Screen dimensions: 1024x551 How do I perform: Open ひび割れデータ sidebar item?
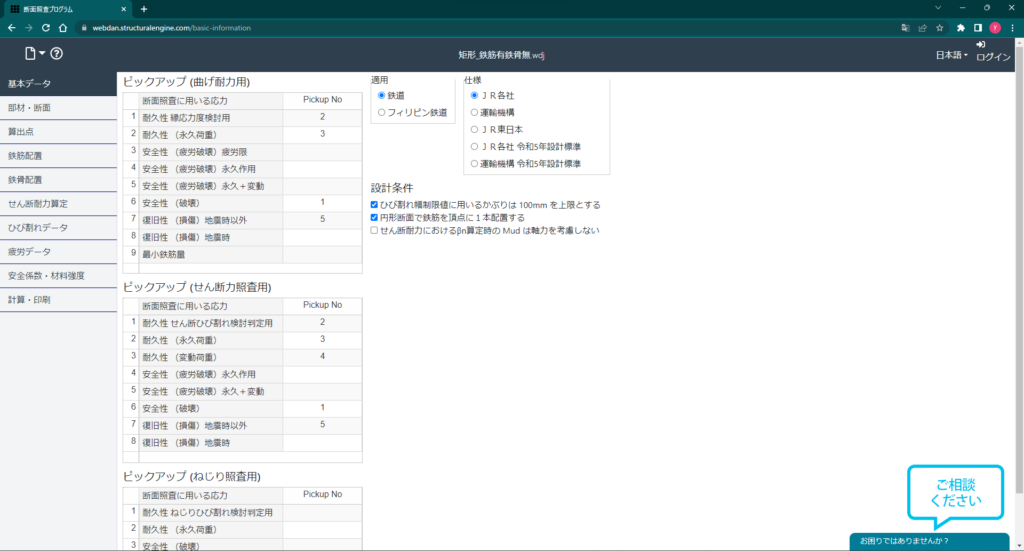pyautogui.click(x=58, y=228)
